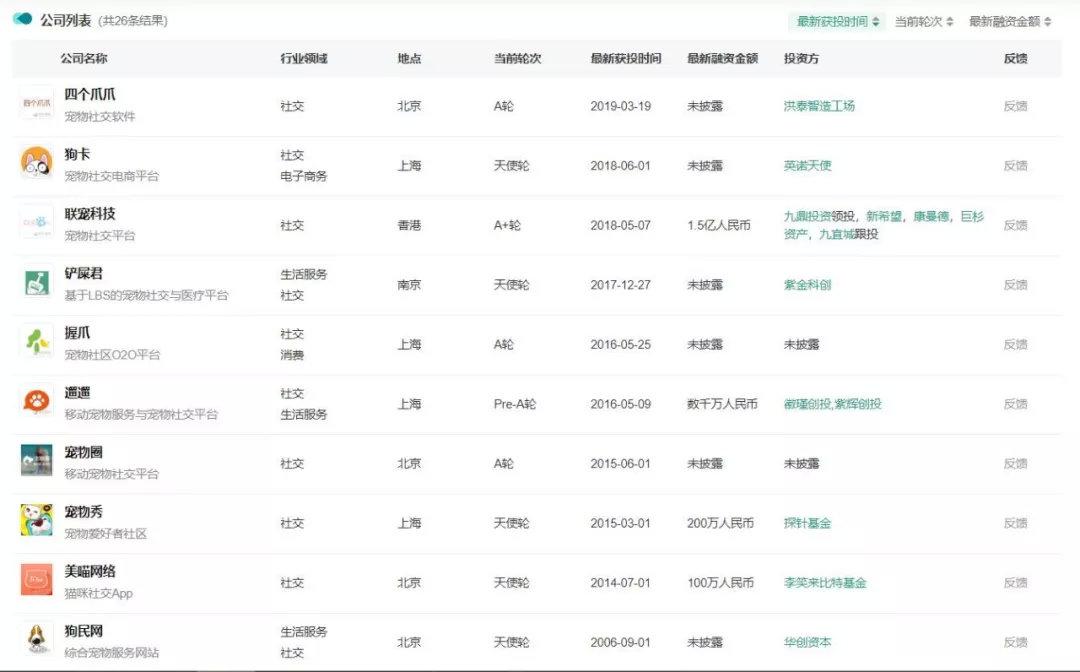This screenshot has height=672, width=1080.
Task: Select the amount 数千万人民币
Action: [x=722, y=404]
